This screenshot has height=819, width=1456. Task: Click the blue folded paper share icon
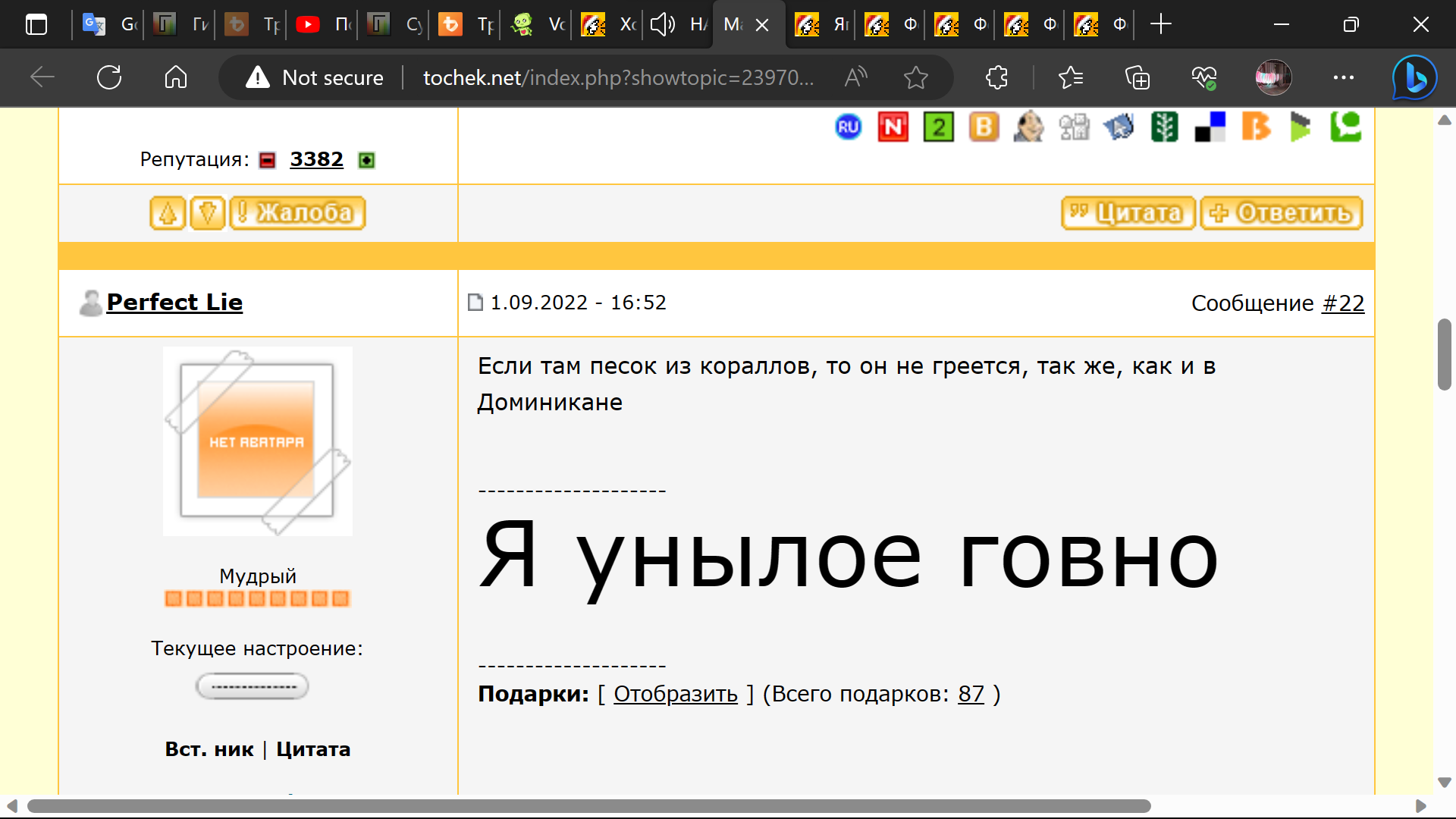click(x=1119, y=127)
